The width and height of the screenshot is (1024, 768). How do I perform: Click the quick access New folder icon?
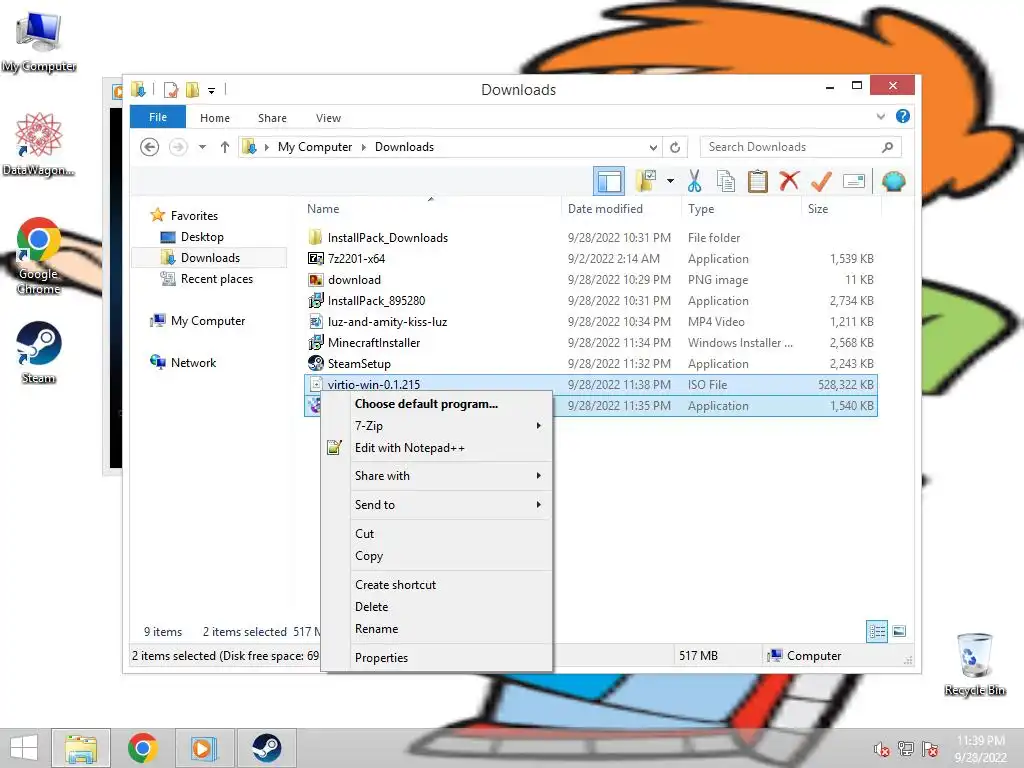(192, 89)
